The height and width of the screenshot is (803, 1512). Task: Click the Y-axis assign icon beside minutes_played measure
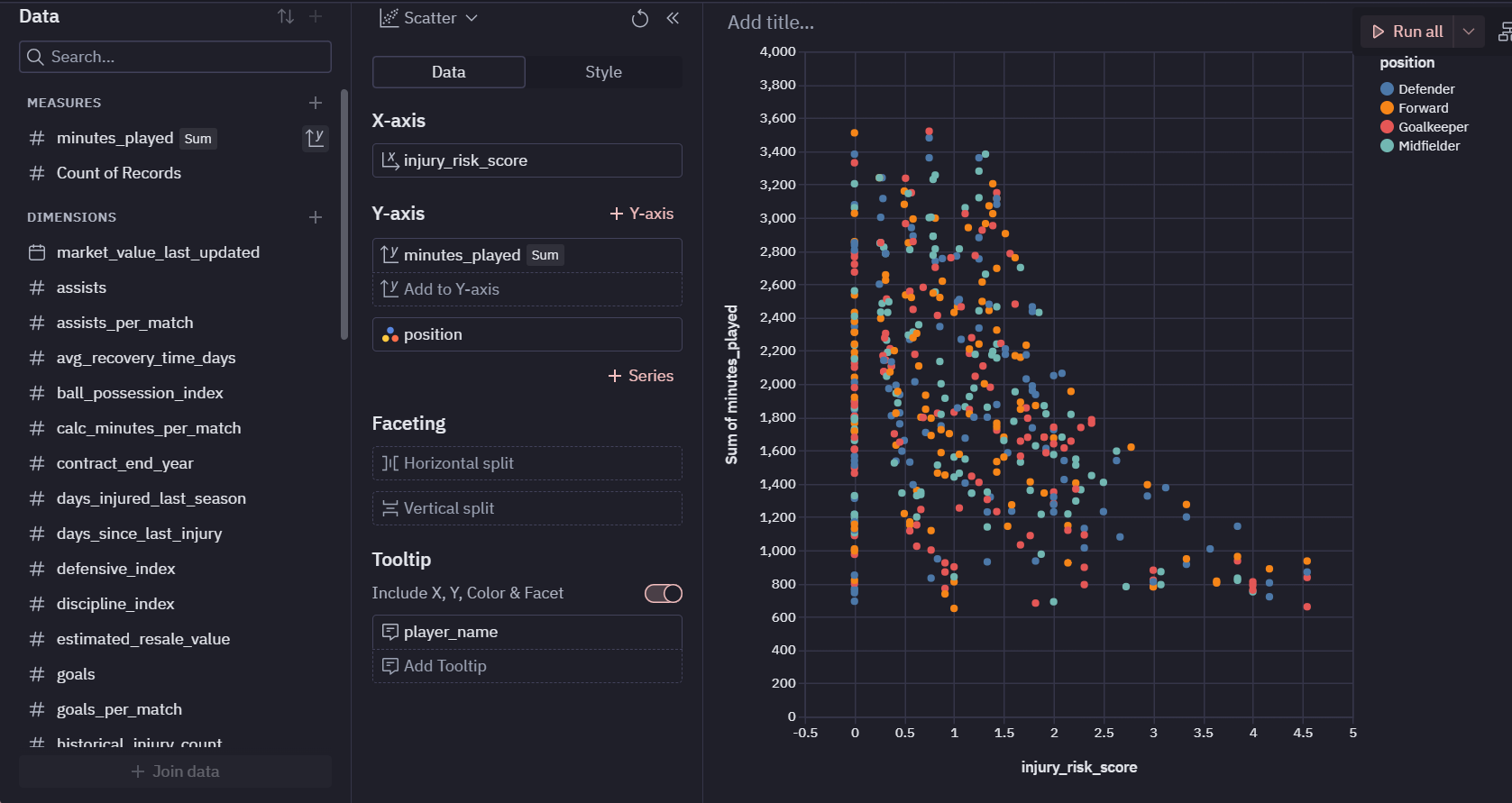click(x=315, y=138)
